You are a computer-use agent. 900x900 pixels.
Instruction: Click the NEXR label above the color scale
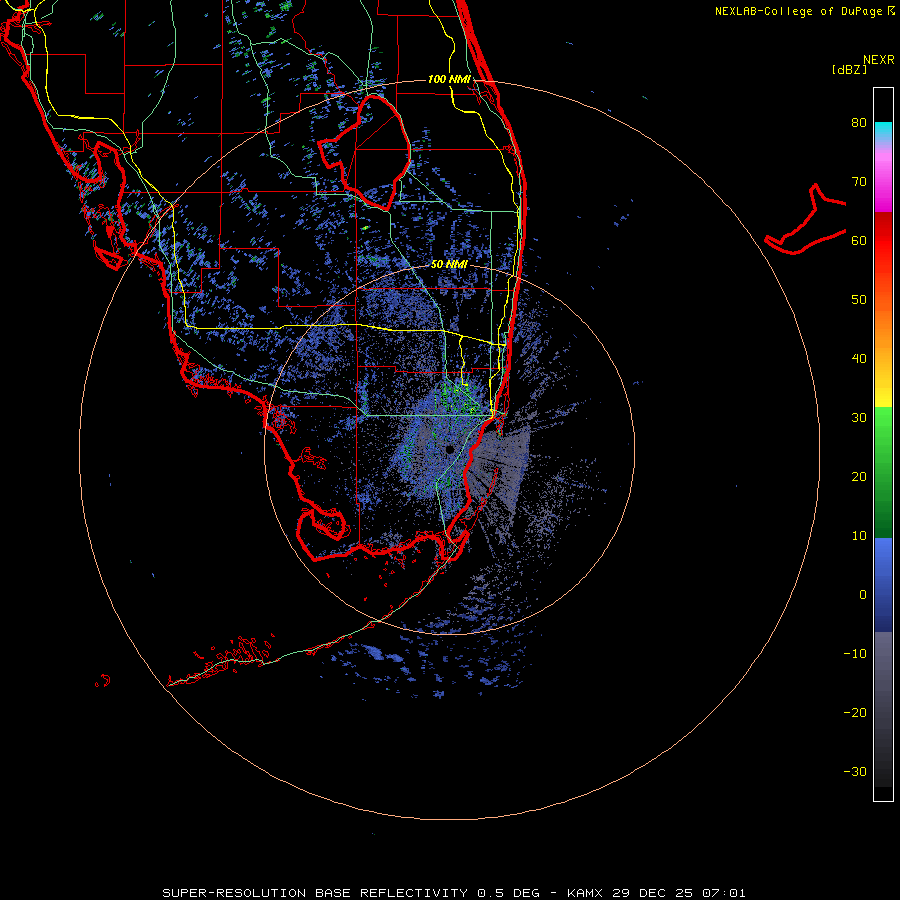click(879, 60)
